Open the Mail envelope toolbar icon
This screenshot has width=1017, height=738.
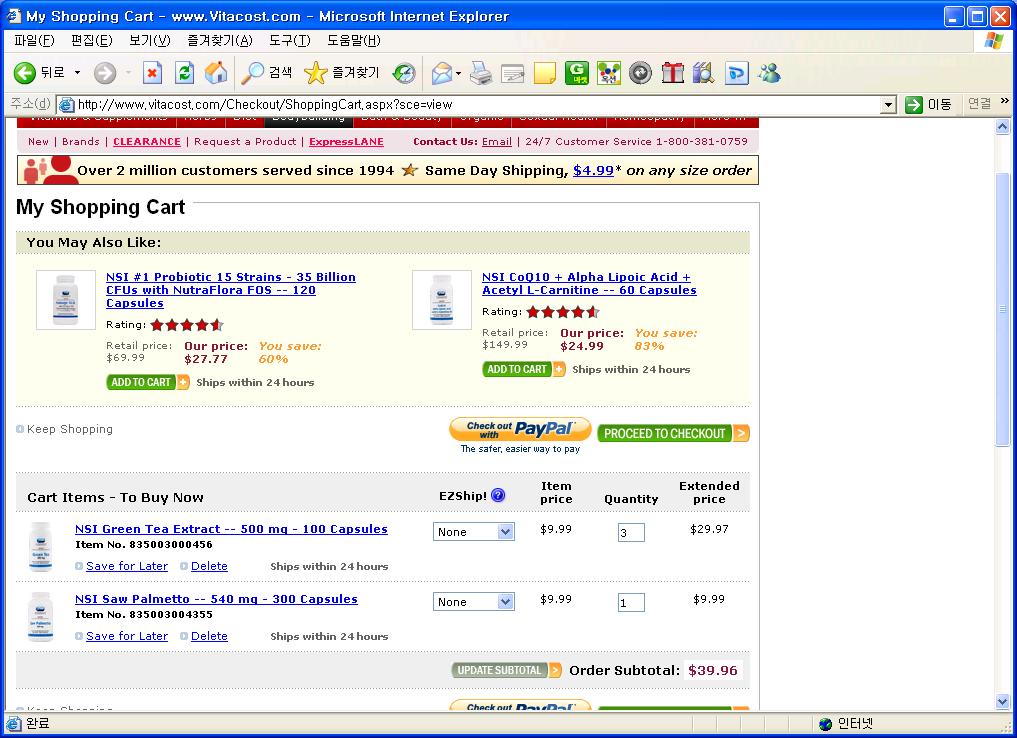tap(442, 73)
